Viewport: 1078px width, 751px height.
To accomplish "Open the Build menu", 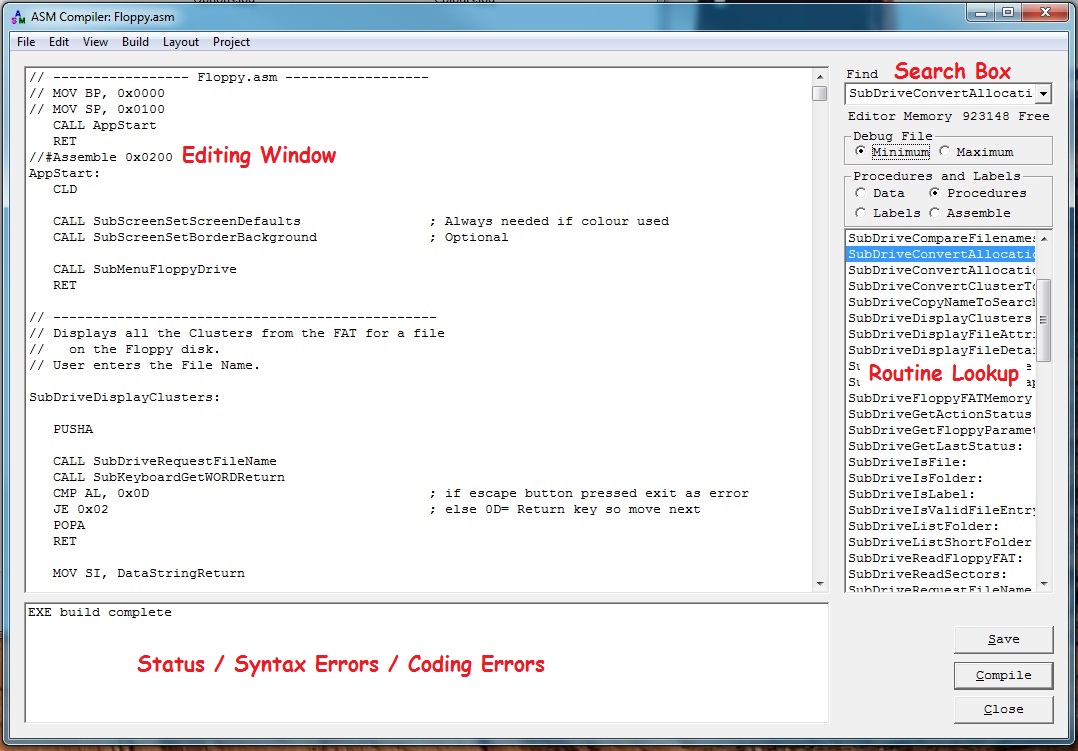I will [135, 42].
